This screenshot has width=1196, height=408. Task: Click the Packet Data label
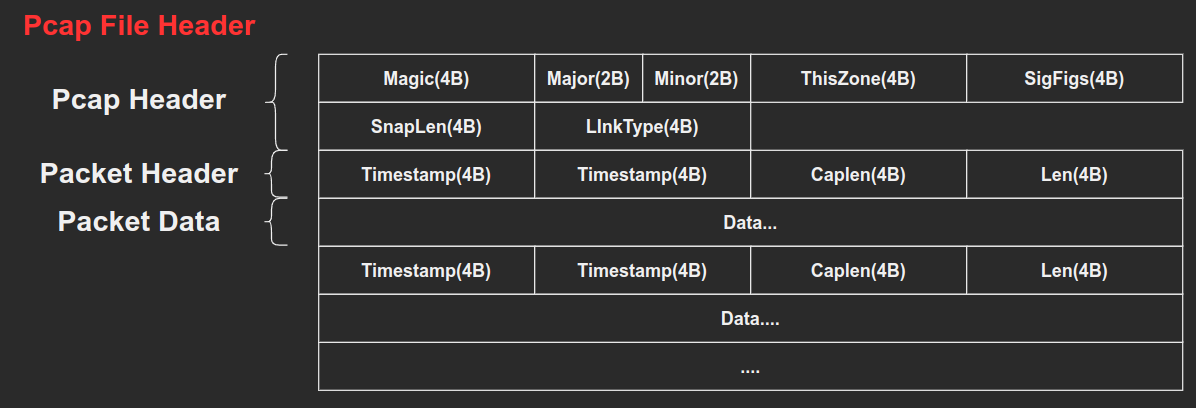click(x=139, y=221)
